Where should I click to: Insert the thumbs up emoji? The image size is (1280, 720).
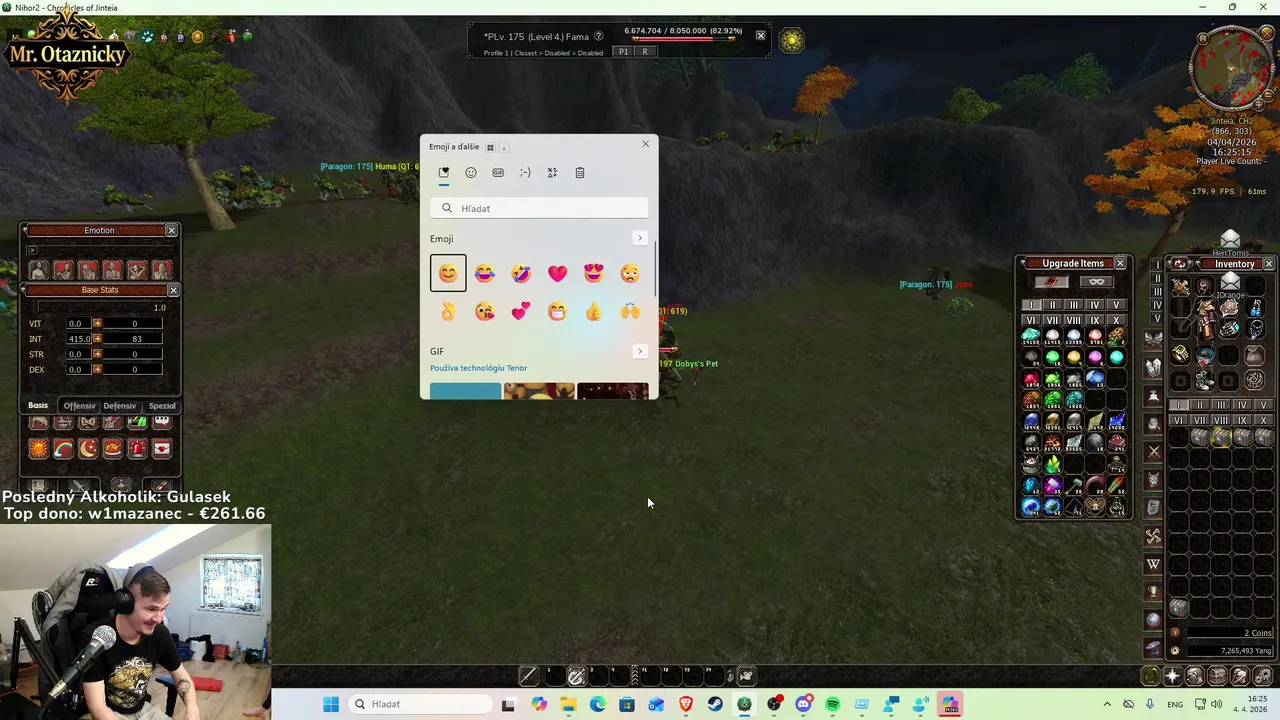593,312
